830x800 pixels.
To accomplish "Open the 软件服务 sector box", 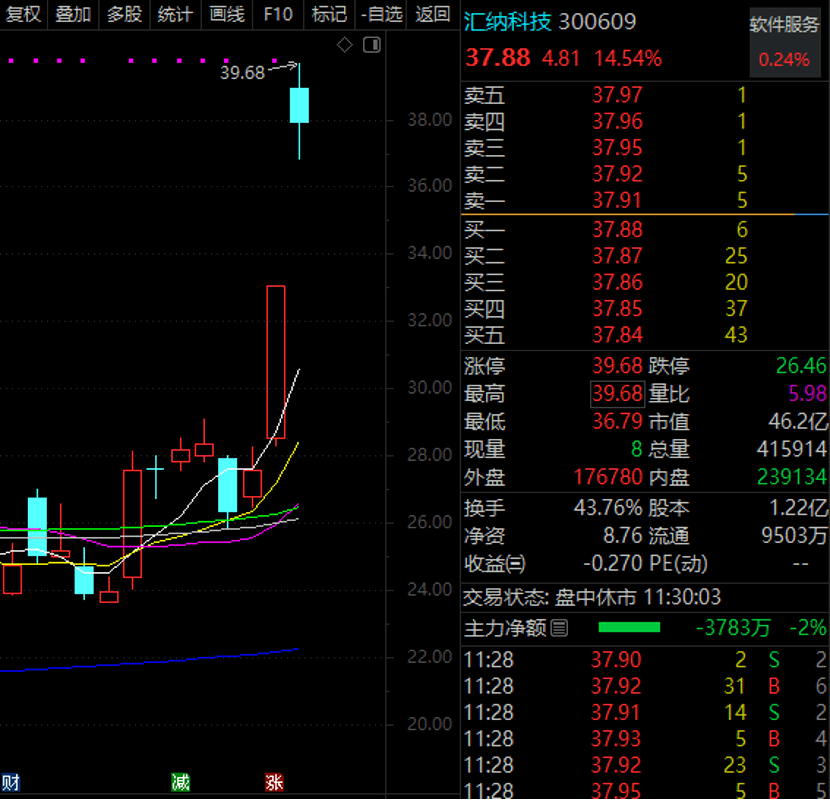I will click(785, 42).
